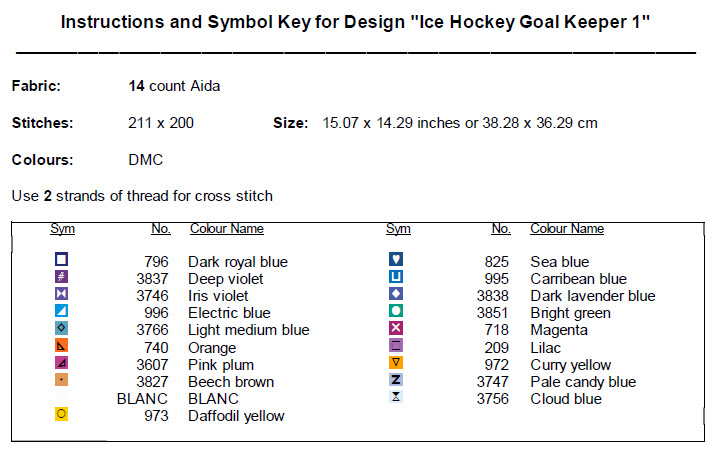The image size is (715, 454).
Task: Select the BLANC colour name entry
Action: pos(213,398)
